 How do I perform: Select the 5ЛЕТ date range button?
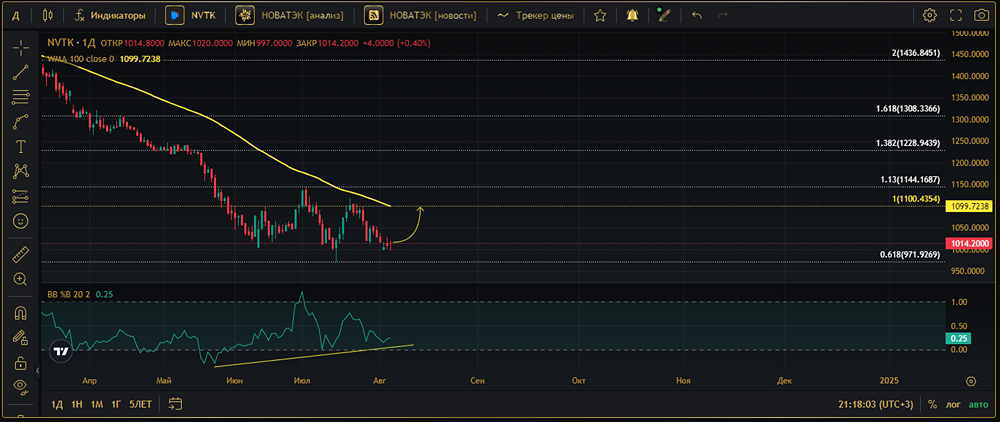click(x=140, y=404)
